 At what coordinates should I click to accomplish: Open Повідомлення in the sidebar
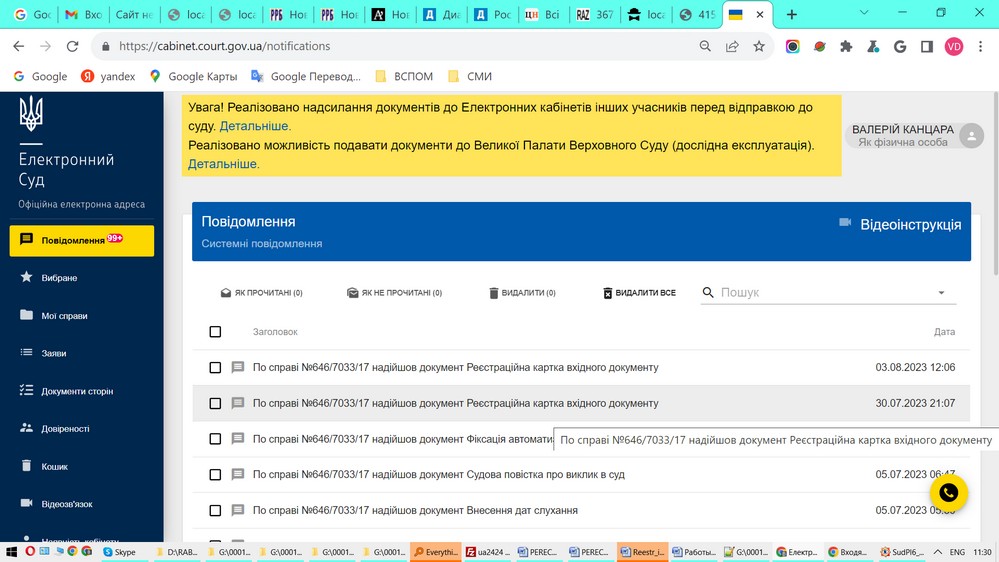click(82, 240)
